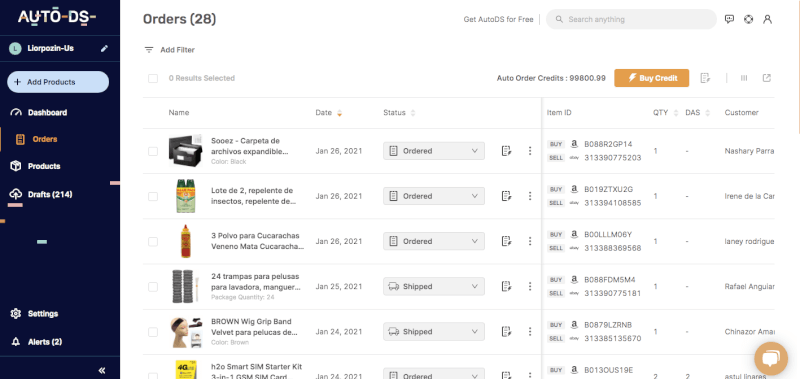Open order notes for 3 Polvo order

click(506, 241)
